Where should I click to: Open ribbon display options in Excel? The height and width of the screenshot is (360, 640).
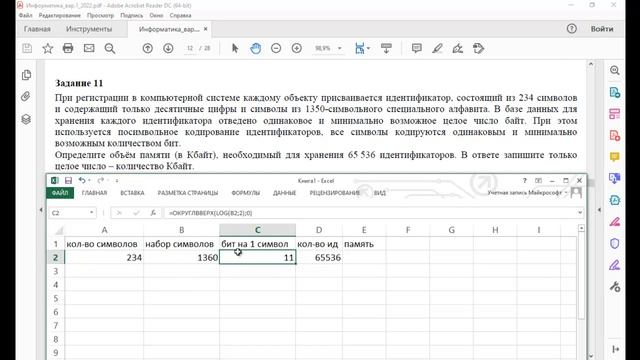pyautogui.click(x=538, y=180)
